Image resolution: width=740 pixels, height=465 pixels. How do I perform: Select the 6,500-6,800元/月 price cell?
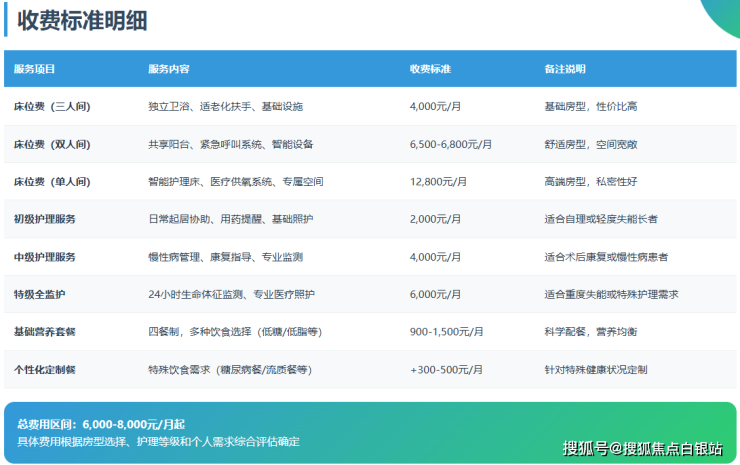(450, 145)
